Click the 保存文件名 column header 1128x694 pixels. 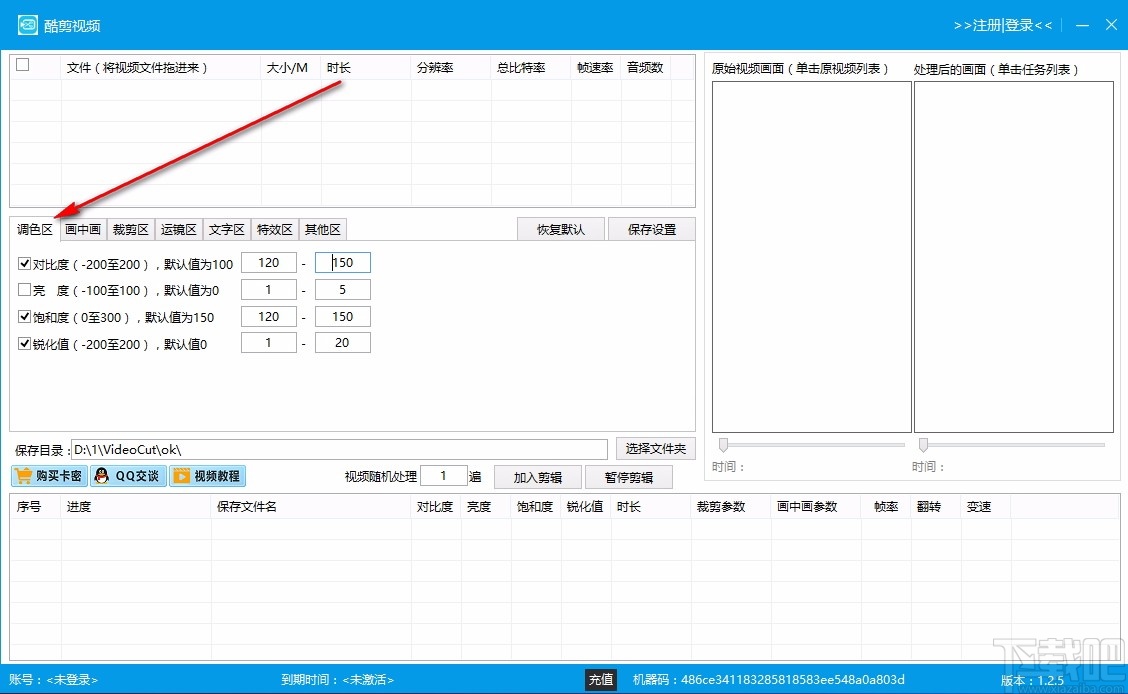pyautogui.click(x=311, y=507)
